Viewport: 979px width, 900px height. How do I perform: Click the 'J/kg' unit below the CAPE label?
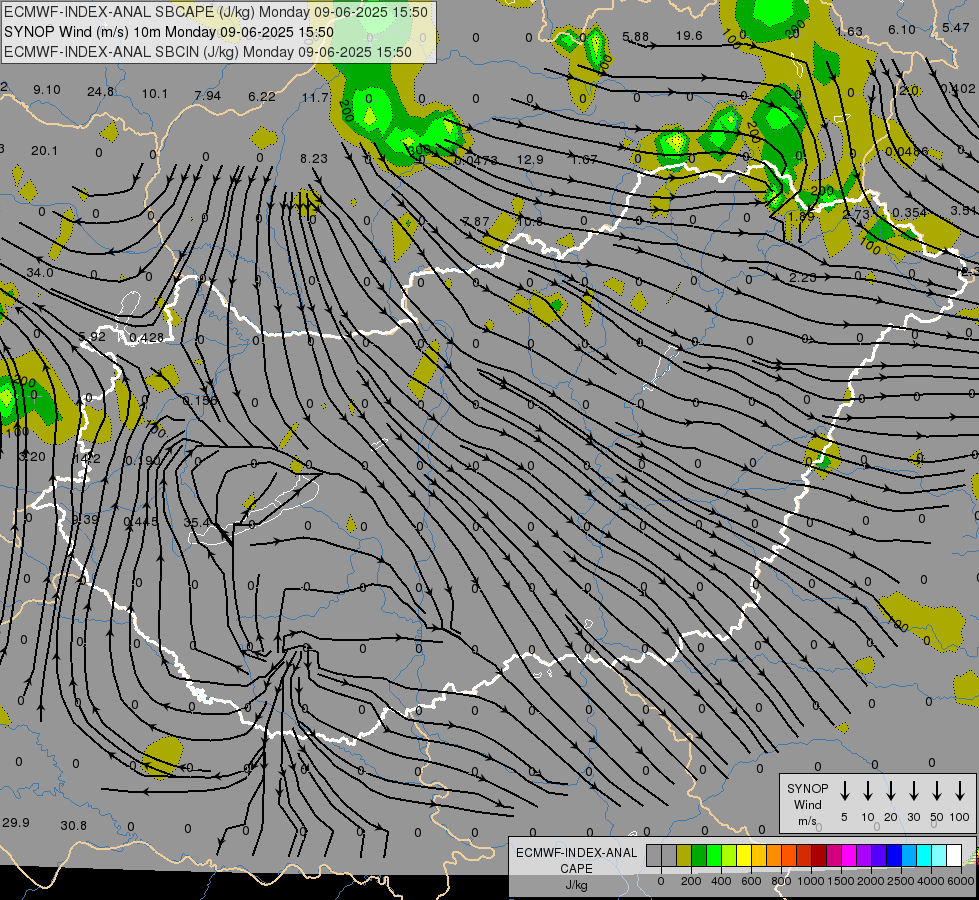pos(576,885)
